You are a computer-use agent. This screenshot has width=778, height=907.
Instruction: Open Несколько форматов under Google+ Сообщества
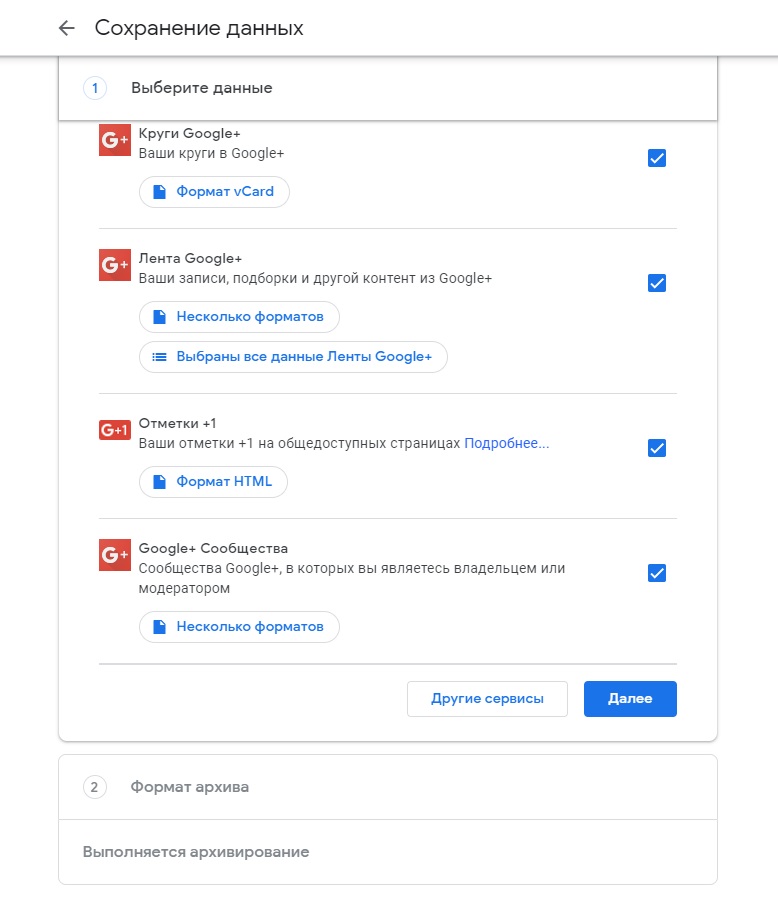point(239,627)
